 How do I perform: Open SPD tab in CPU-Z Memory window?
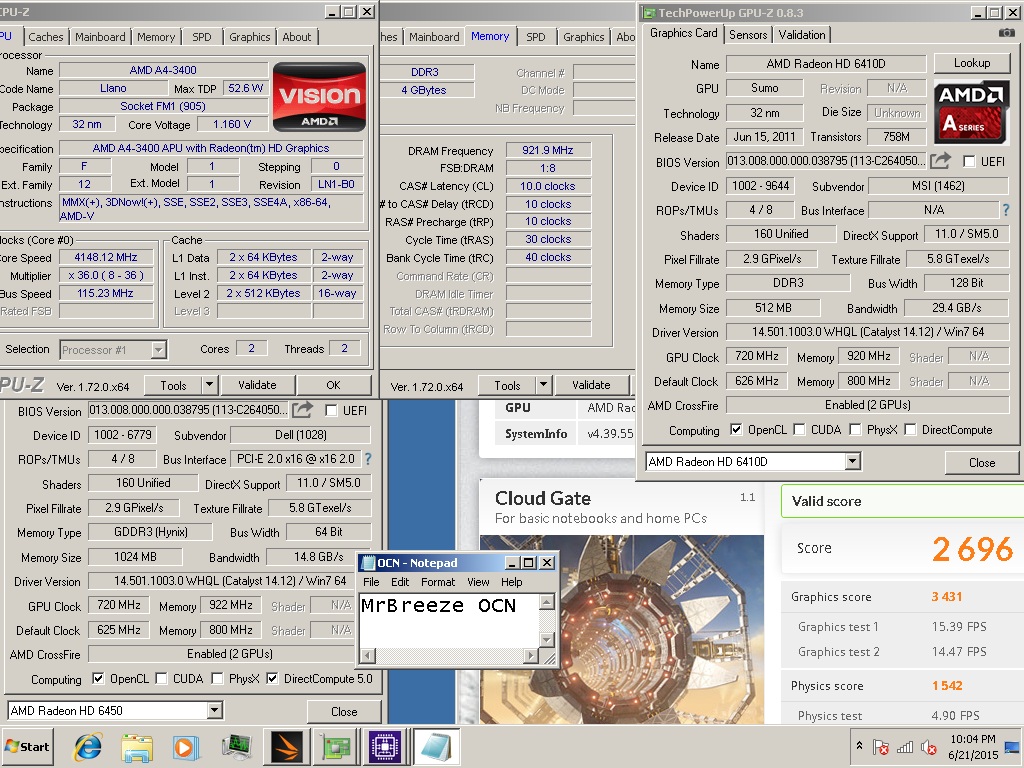[536, 37]
